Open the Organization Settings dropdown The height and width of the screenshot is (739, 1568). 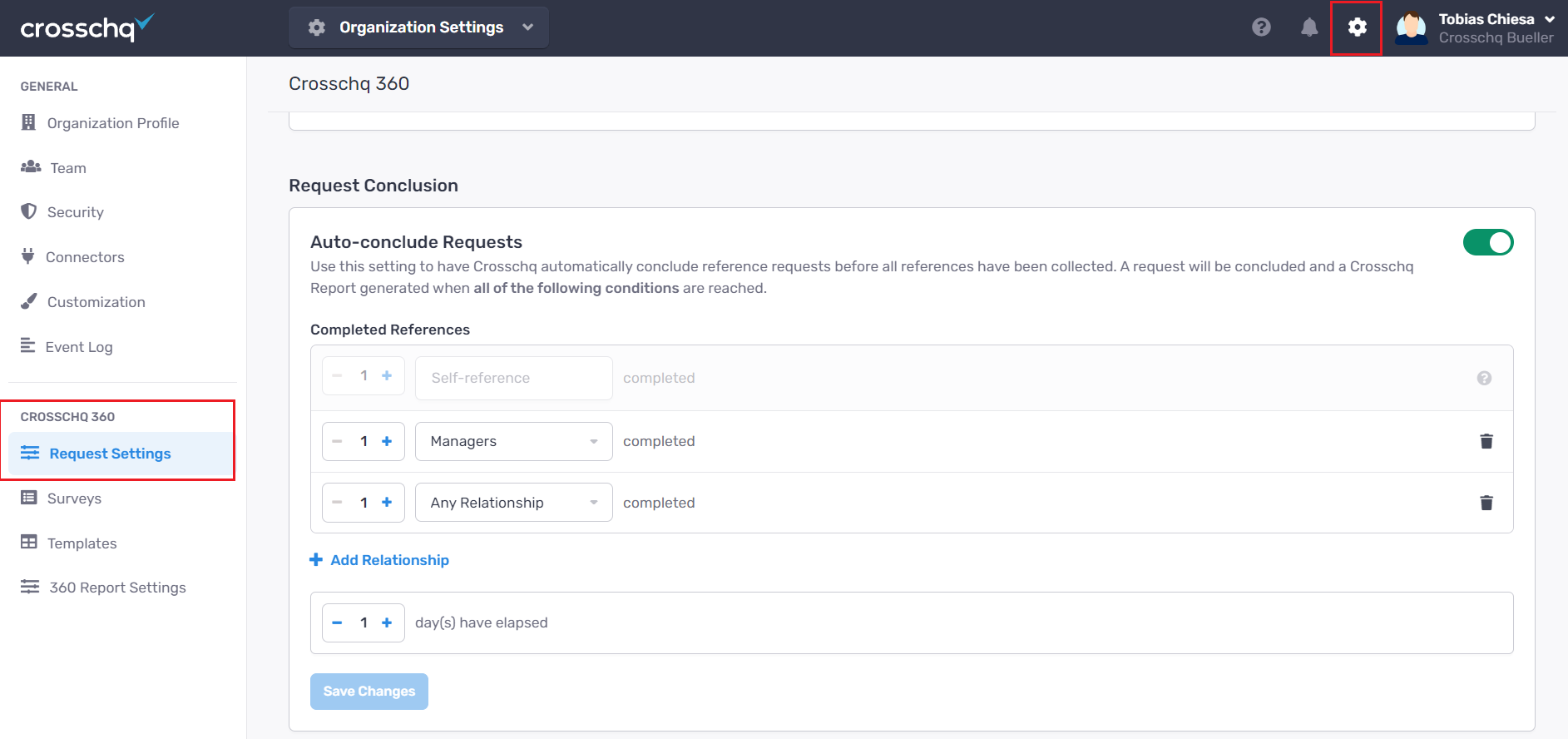[x=418, y=27]
